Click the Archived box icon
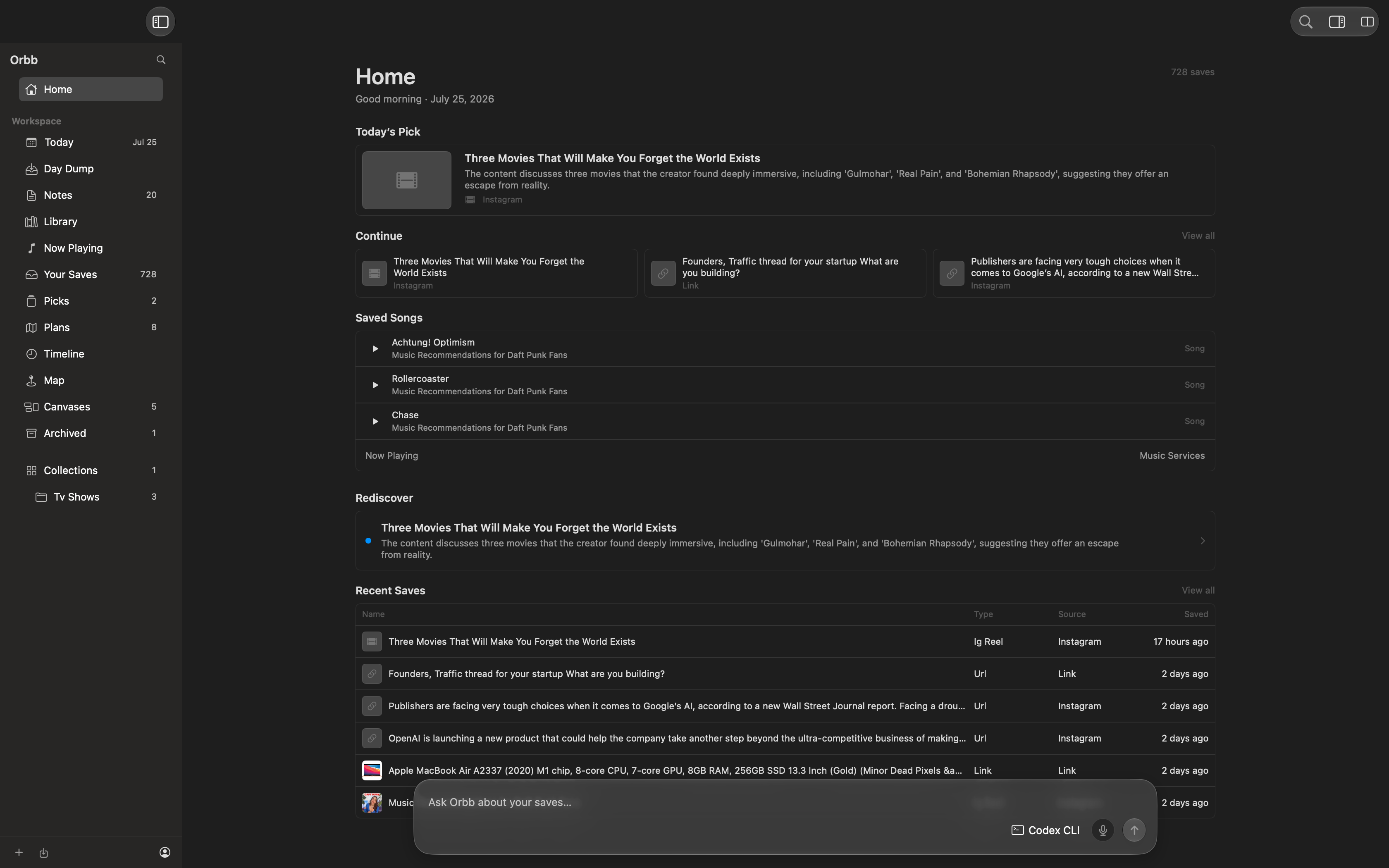Image resolution: width=1389 pixels, height=868 pixels. [x=31, y=434]
